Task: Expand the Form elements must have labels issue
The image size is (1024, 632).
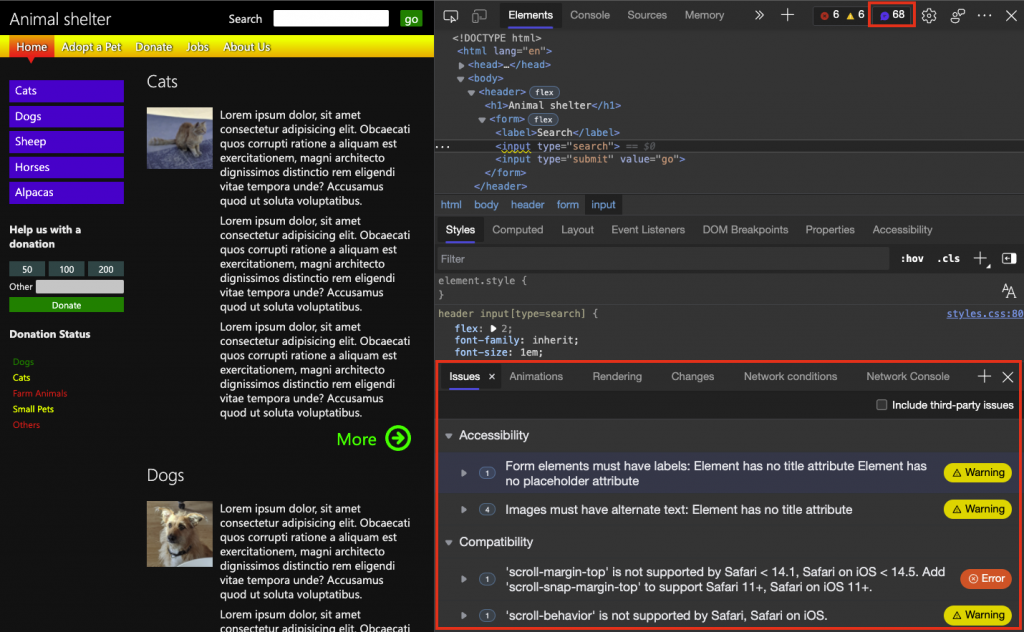Action: tap(464, 473)
